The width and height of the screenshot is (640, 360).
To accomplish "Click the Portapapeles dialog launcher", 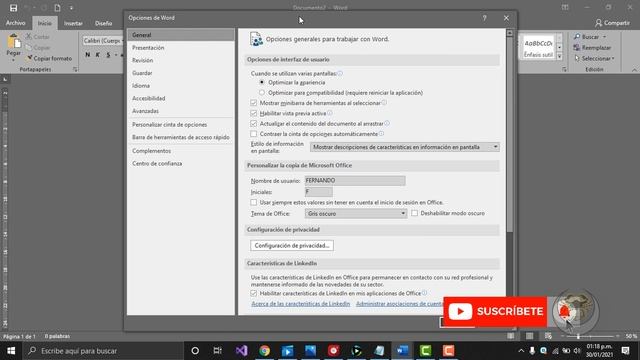I will click(x=75, y=69).
